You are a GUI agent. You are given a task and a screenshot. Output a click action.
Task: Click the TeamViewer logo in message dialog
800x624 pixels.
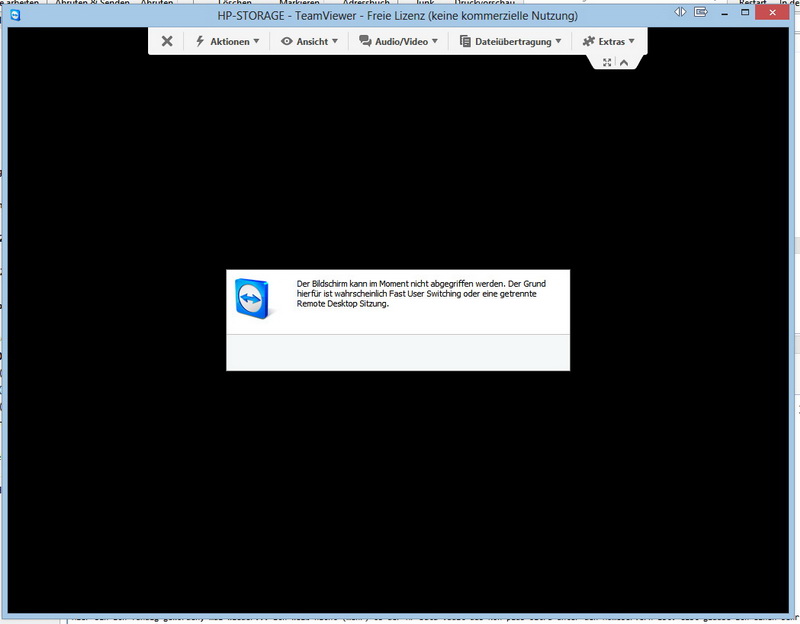(253, 299)
